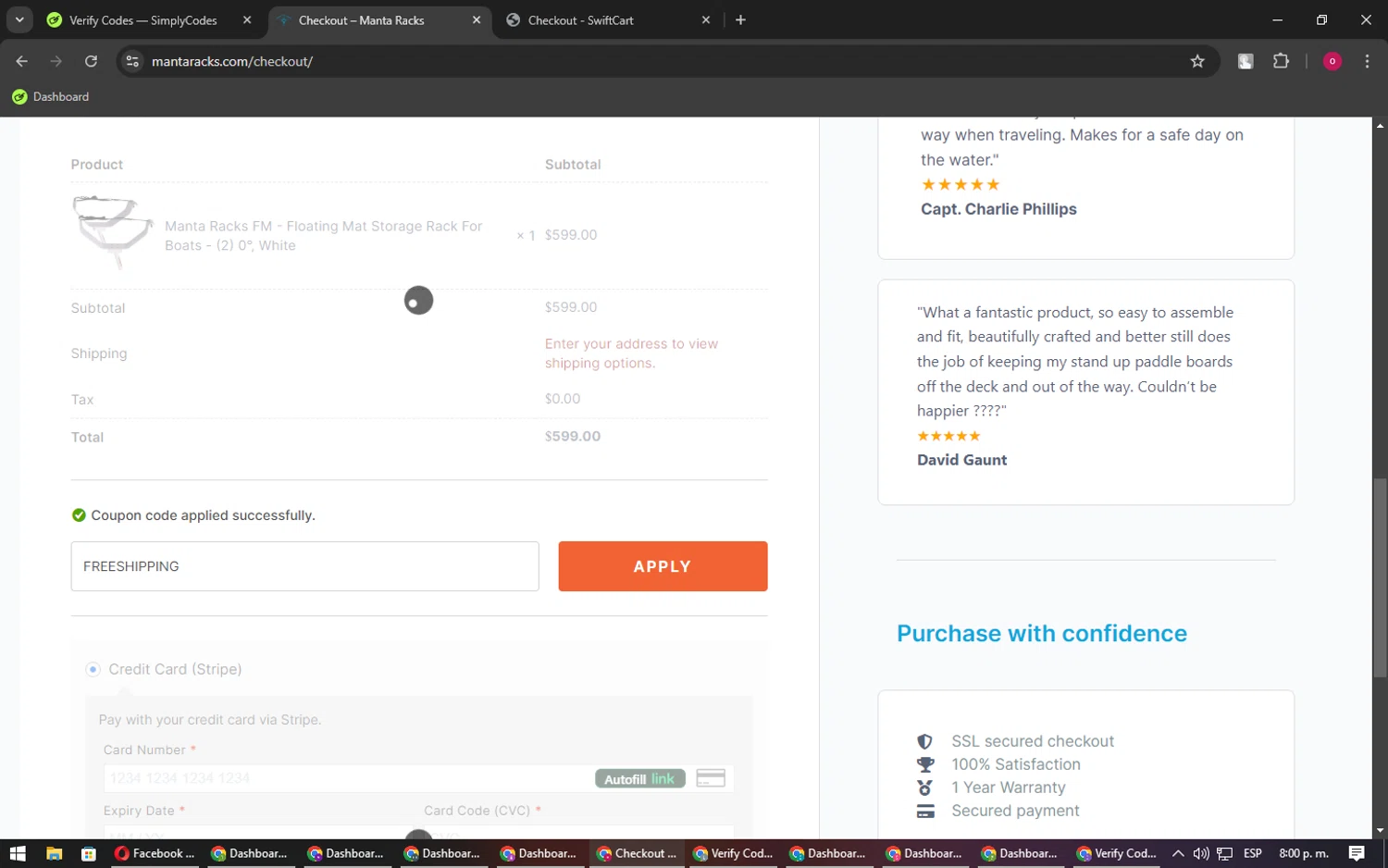This screenshot has height=868, width=1388.
Task: Click the Manta Racks FM Floating Mat product name
Action: pos(323,236)
